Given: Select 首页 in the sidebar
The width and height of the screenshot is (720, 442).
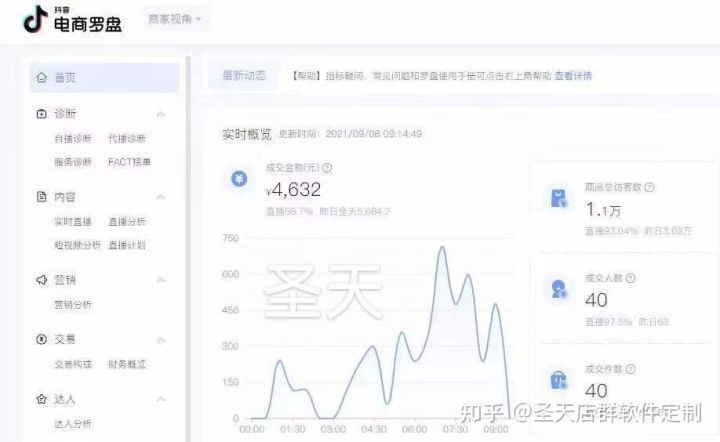Looking at the screenshot, I should tap(104, 78).
